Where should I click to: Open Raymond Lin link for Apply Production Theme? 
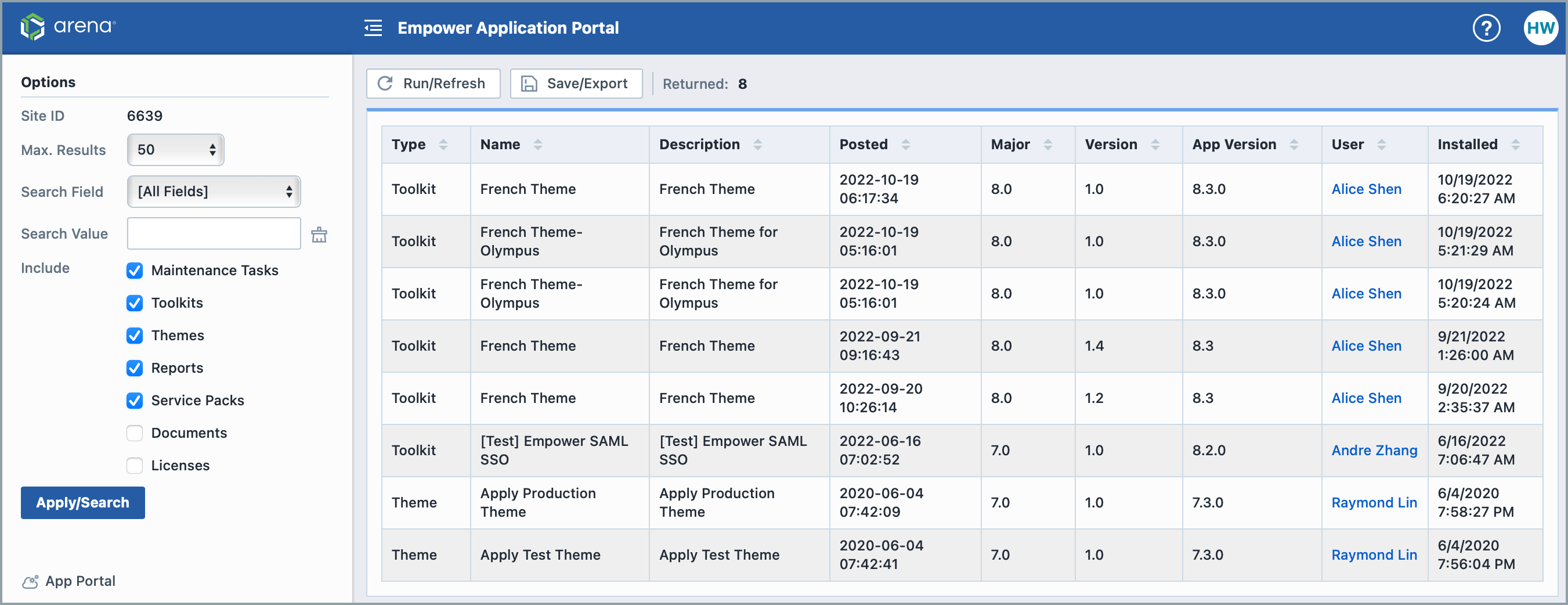pyautogui.click(x=1374, y=503)
